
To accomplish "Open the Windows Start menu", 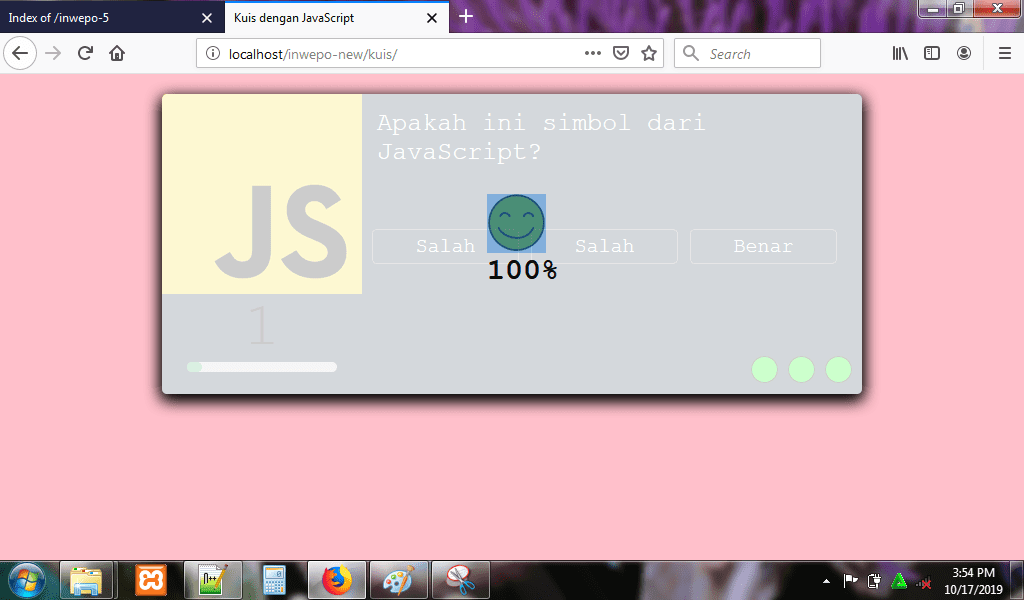I will coord(26,580).
